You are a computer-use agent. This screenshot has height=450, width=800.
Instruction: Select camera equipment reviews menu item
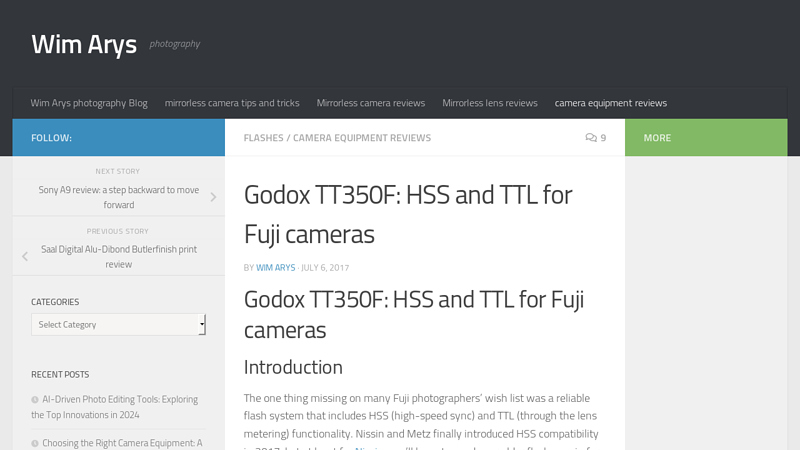coord(611,103)
